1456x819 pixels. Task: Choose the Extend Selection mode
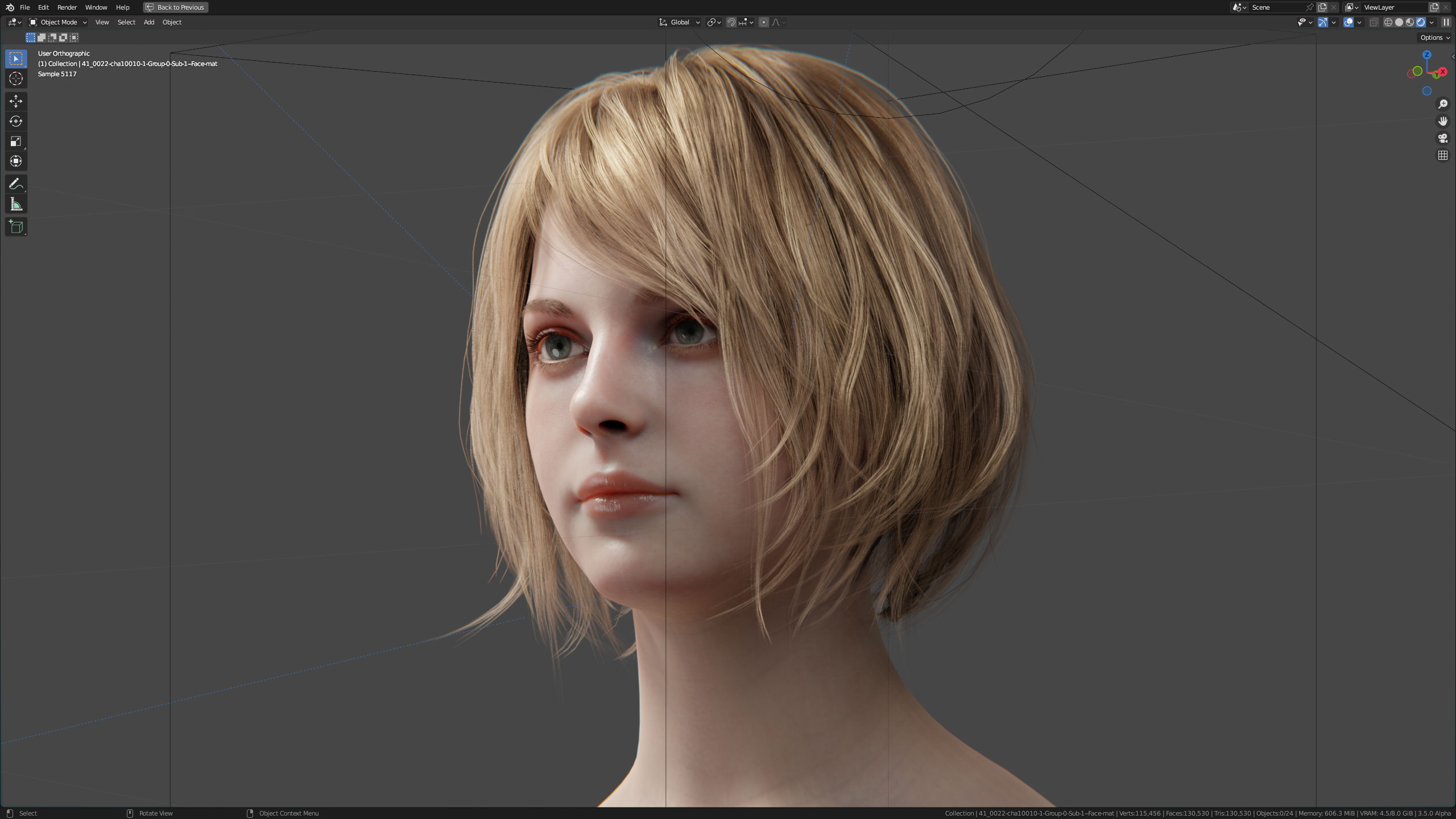click(42, 38)
